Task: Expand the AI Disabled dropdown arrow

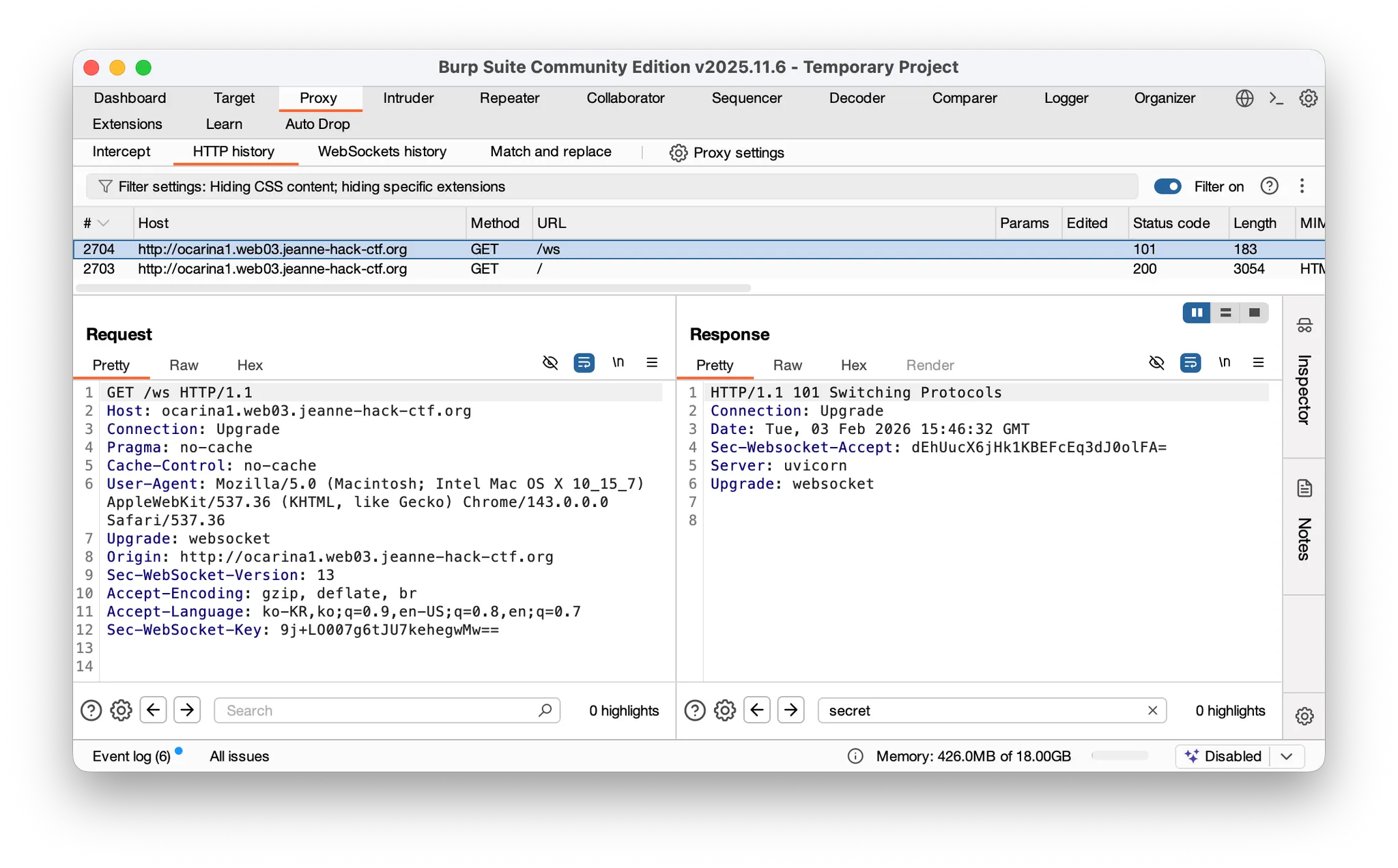Action: click(1287, 756)
